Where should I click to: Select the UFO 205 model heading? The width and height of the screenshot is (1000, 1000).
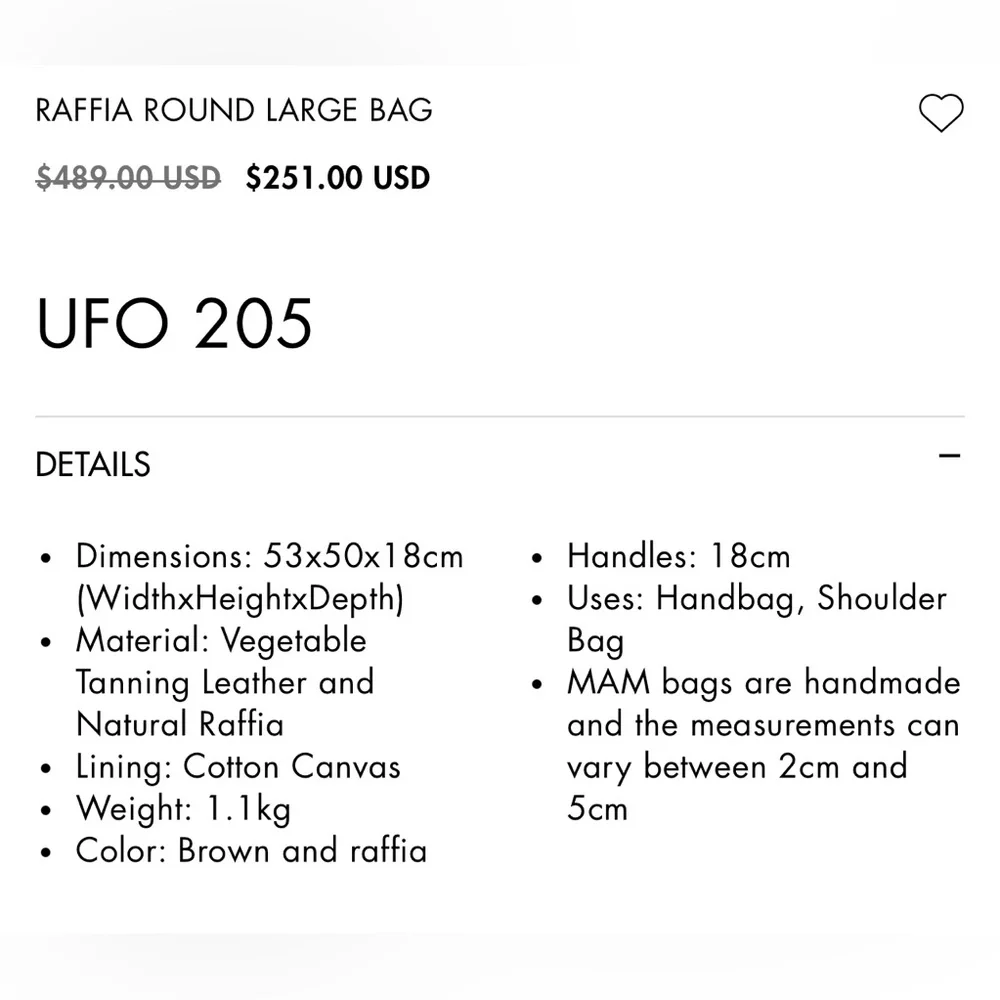174,323
